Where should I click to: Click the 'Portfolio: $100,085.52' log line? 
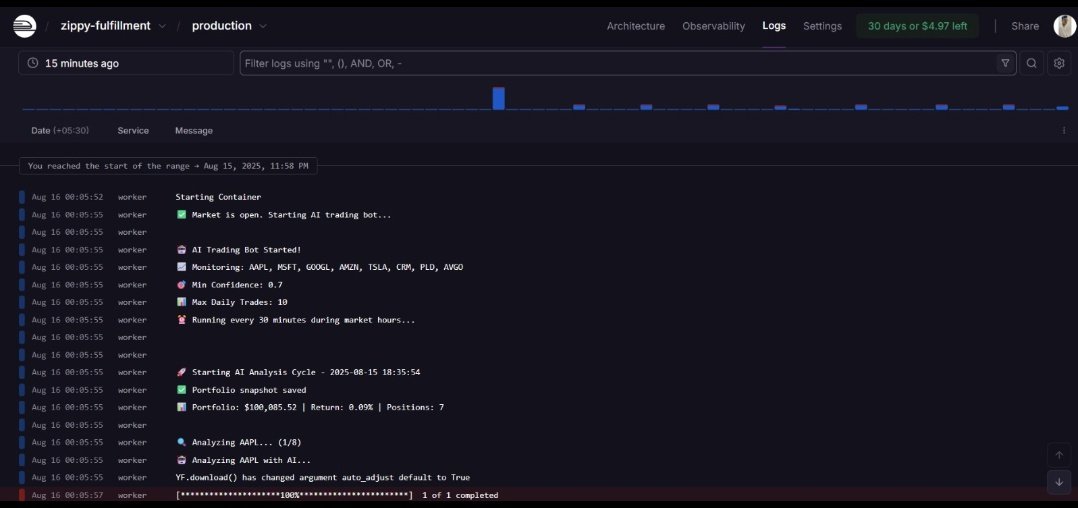(x=539, y=407)
